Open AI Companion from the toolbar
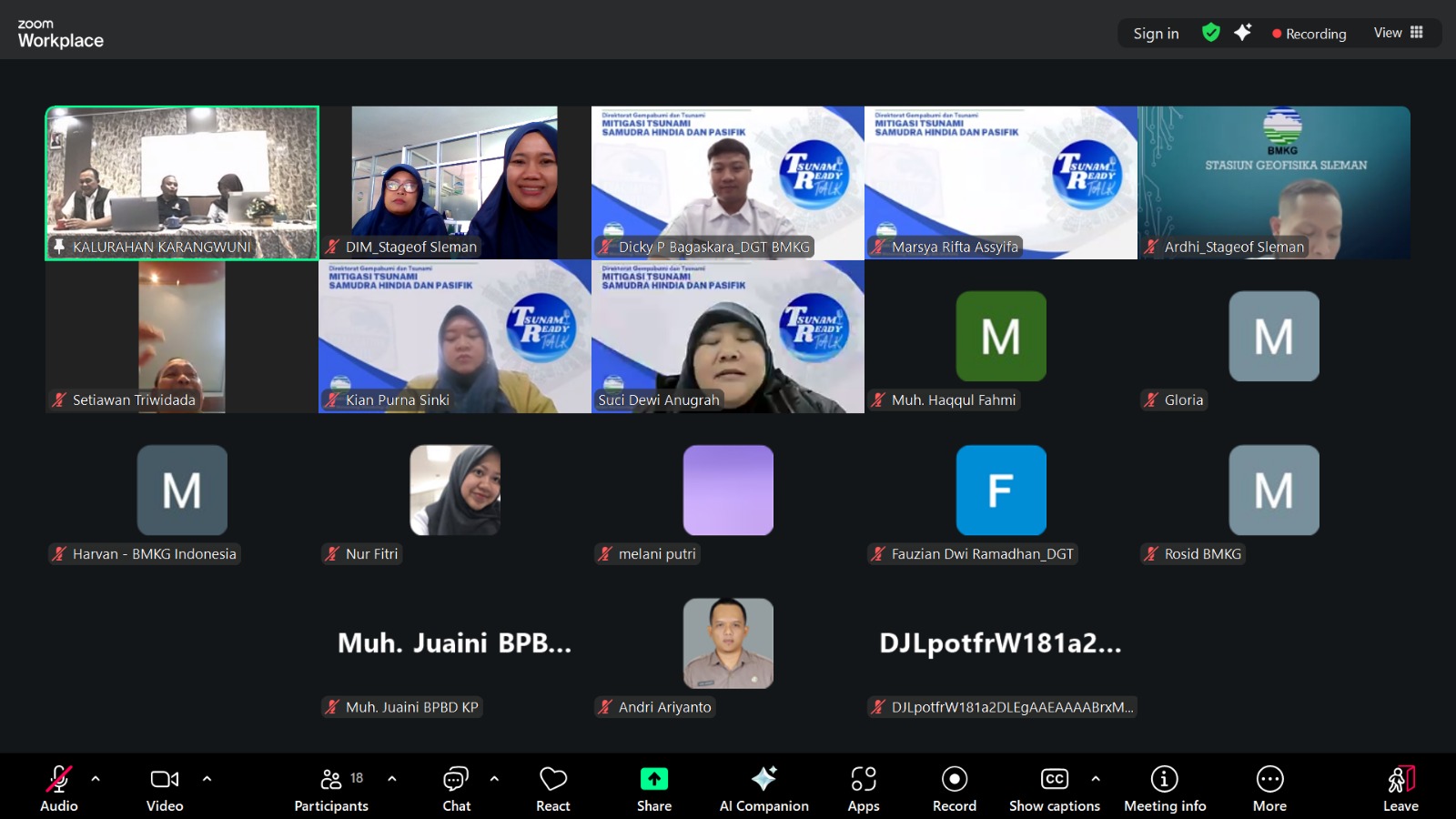 (x=763, y=788)
